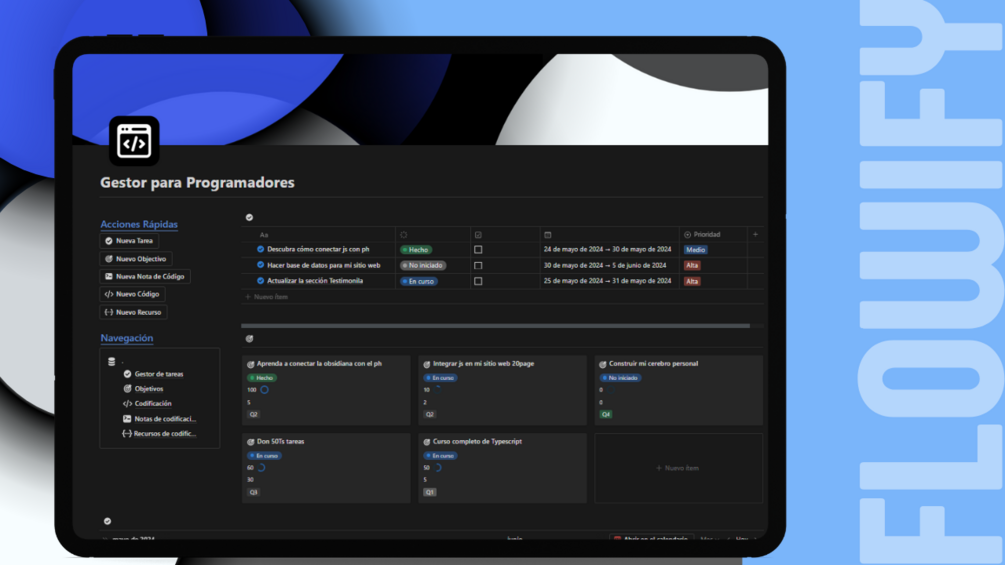1005x565 pixels.
Task: Click the target icon on Aprenda a conectar card
Action: pos(251,364)
